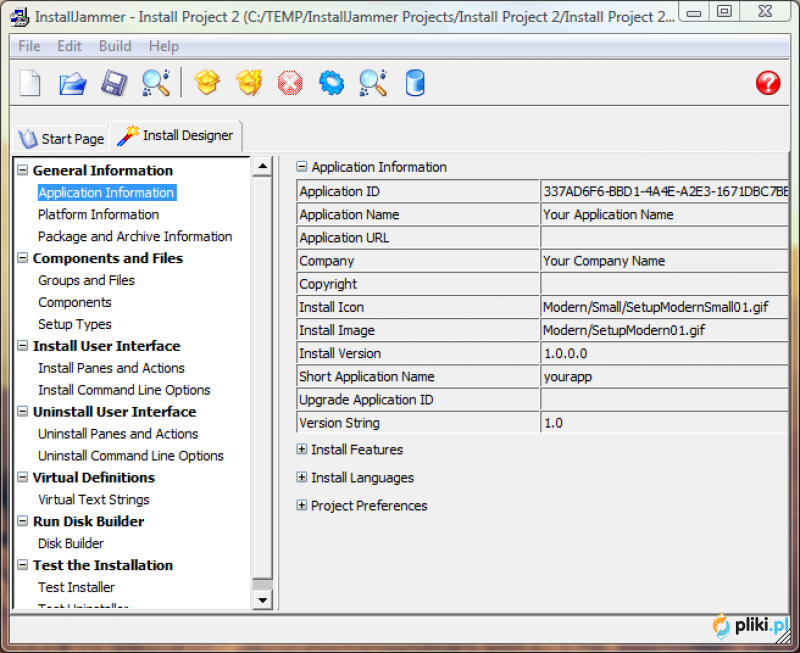Image resolution: width=800 pixels, height=653 pixels.
Task: Create a new project with the blank page icon
Action: pyautogui.click(x=30, y=83)
